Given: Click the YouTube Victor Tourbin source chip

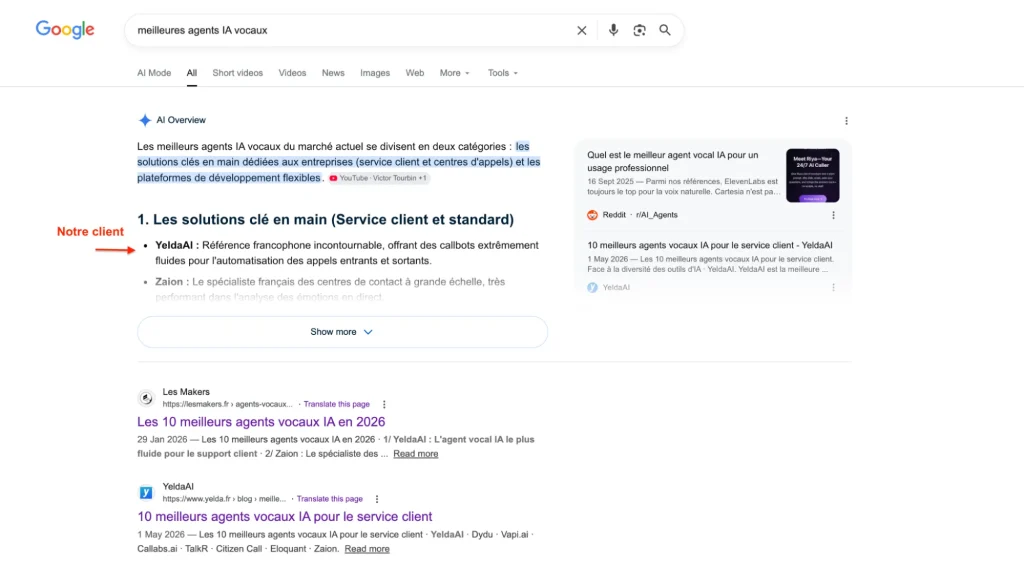Looking at the screenshot, I should point(379,178).
